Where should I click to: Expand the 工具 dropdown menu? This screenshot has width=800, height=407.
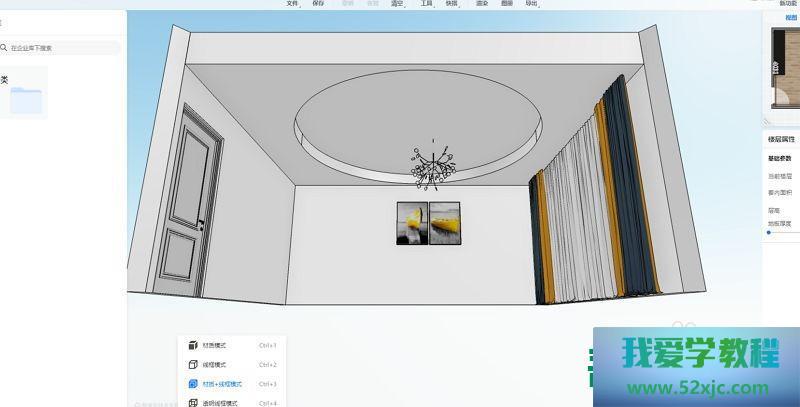tap(427, 4)
